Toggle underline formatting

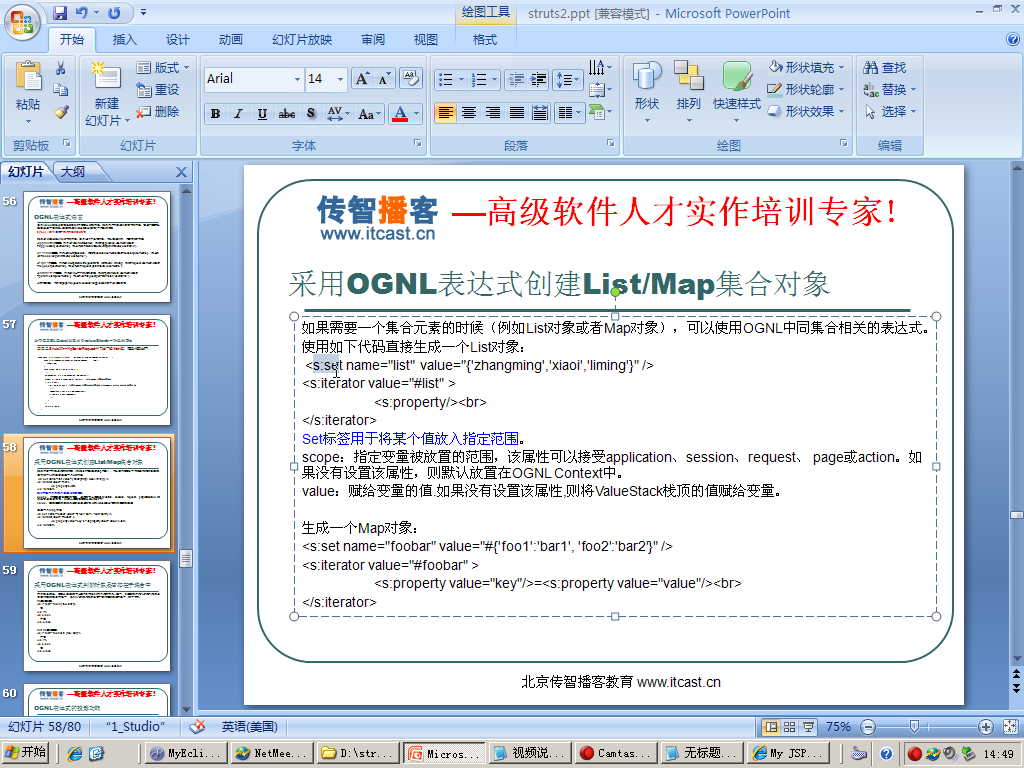[262, 114]
